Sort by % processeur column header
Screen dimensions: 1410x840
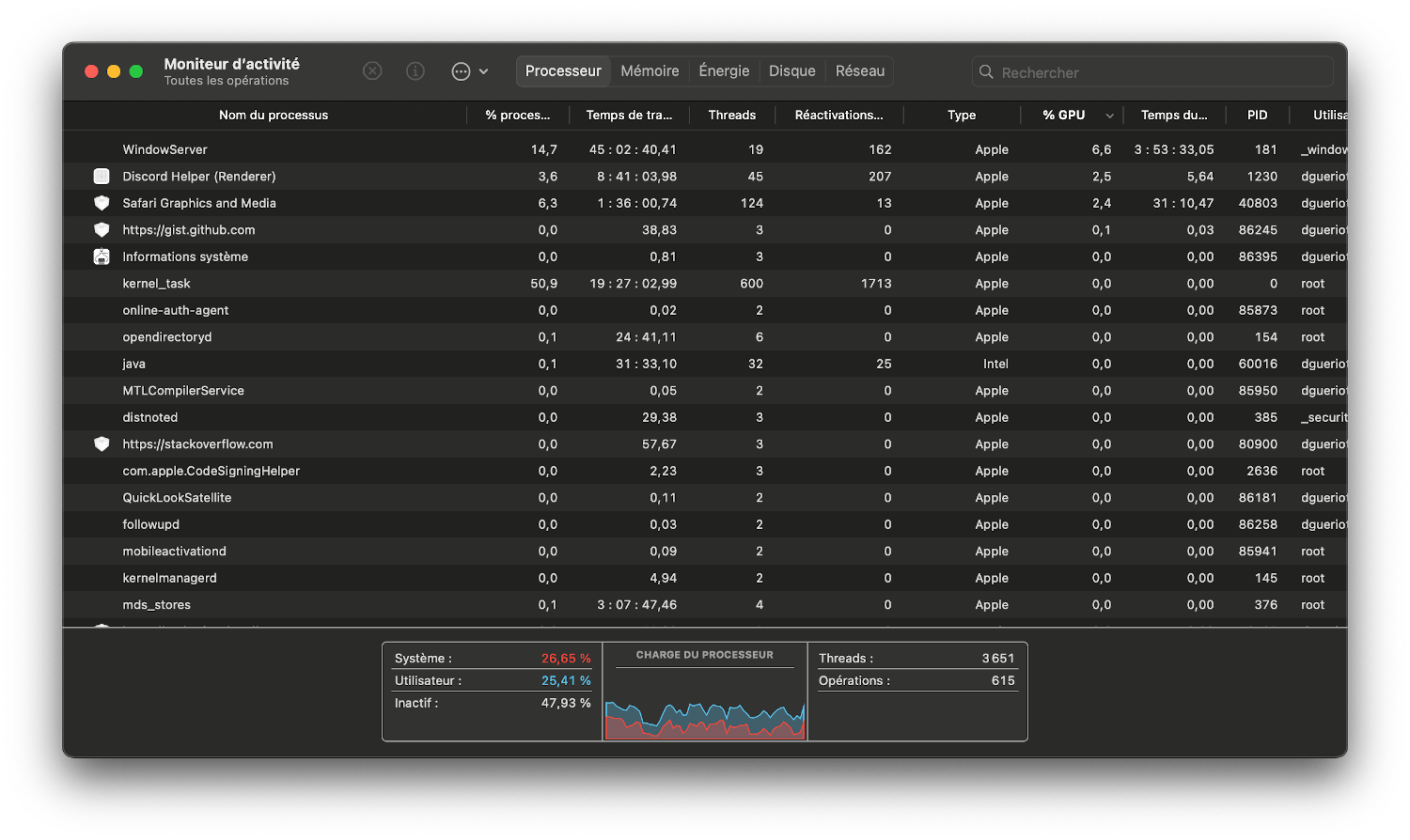pyautogui.click(x=518, y=116)
